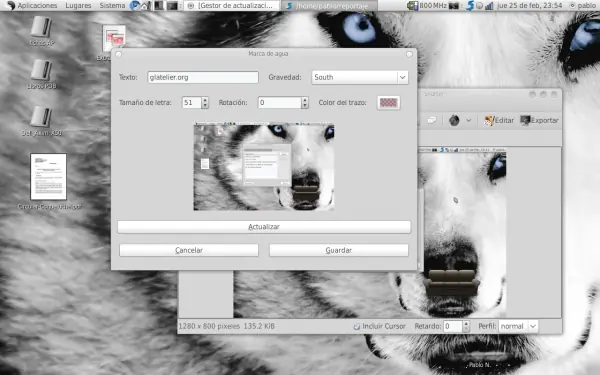This screenshot has height=375, width=600.
Task: Open the clock showing jue 25 de feb
Action: pos(530,5)
